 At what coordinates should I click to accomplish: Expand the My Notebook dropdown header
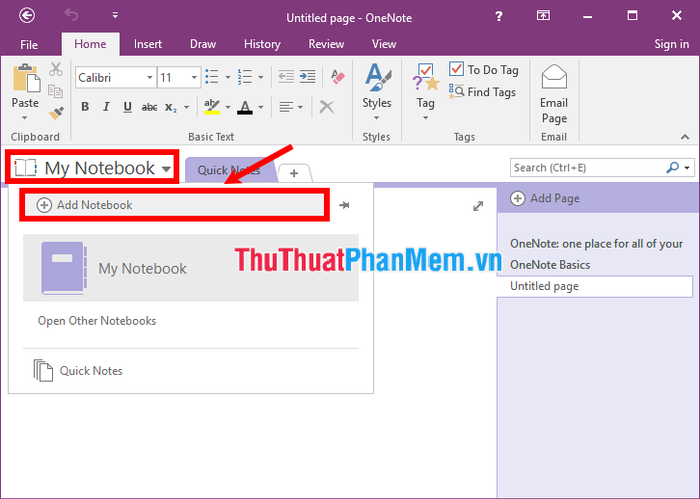click(92, 168)
